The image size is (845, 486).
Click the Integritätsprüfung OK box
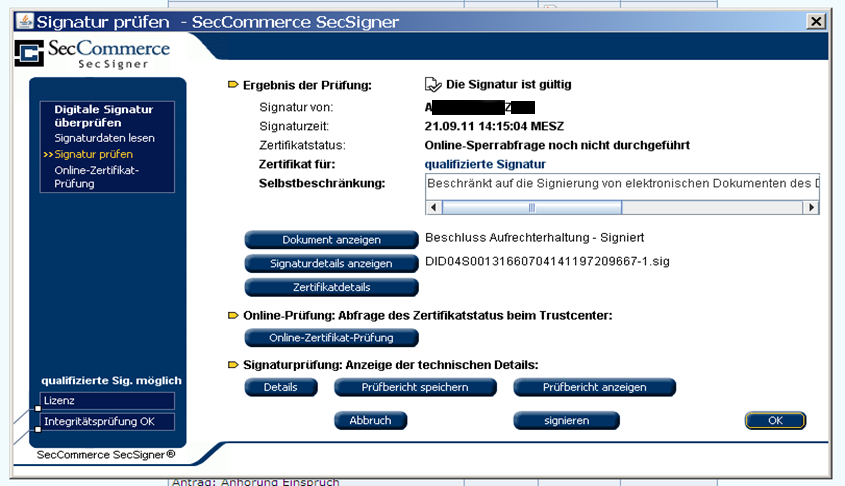(x=107, y=422)
